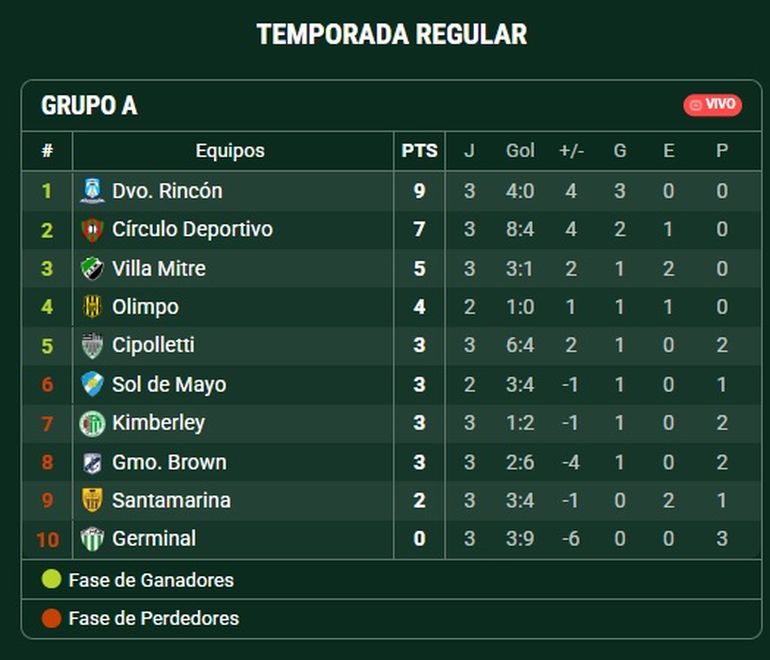Click the Santamarina team crest
Image resolution: width=770 pixels, height=660 pixels.
(92, 500)
